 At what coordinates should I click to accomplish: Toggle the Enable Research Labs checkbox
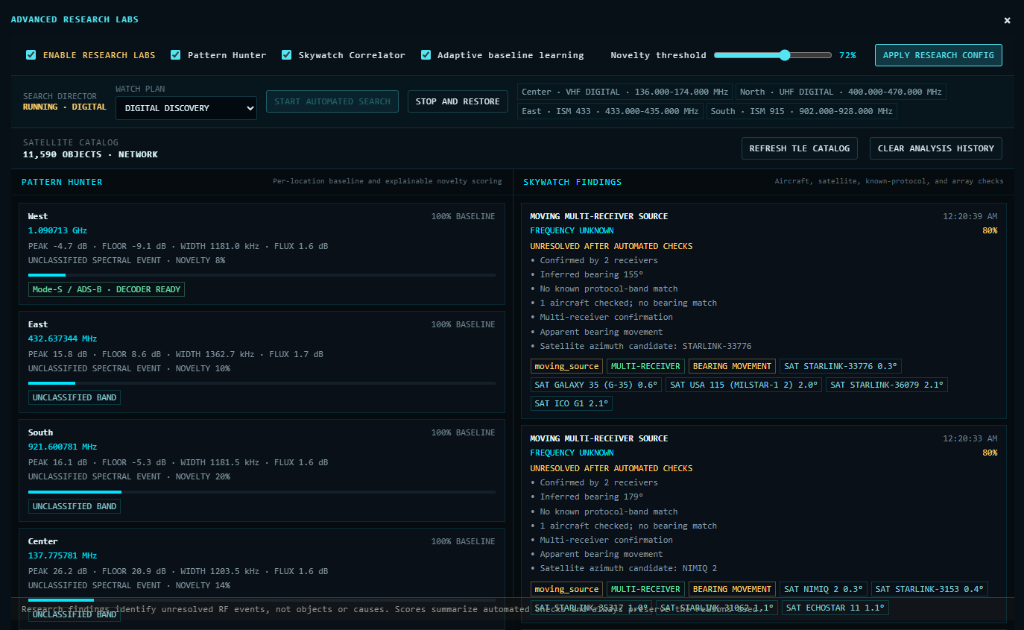[x=31, y=55]
